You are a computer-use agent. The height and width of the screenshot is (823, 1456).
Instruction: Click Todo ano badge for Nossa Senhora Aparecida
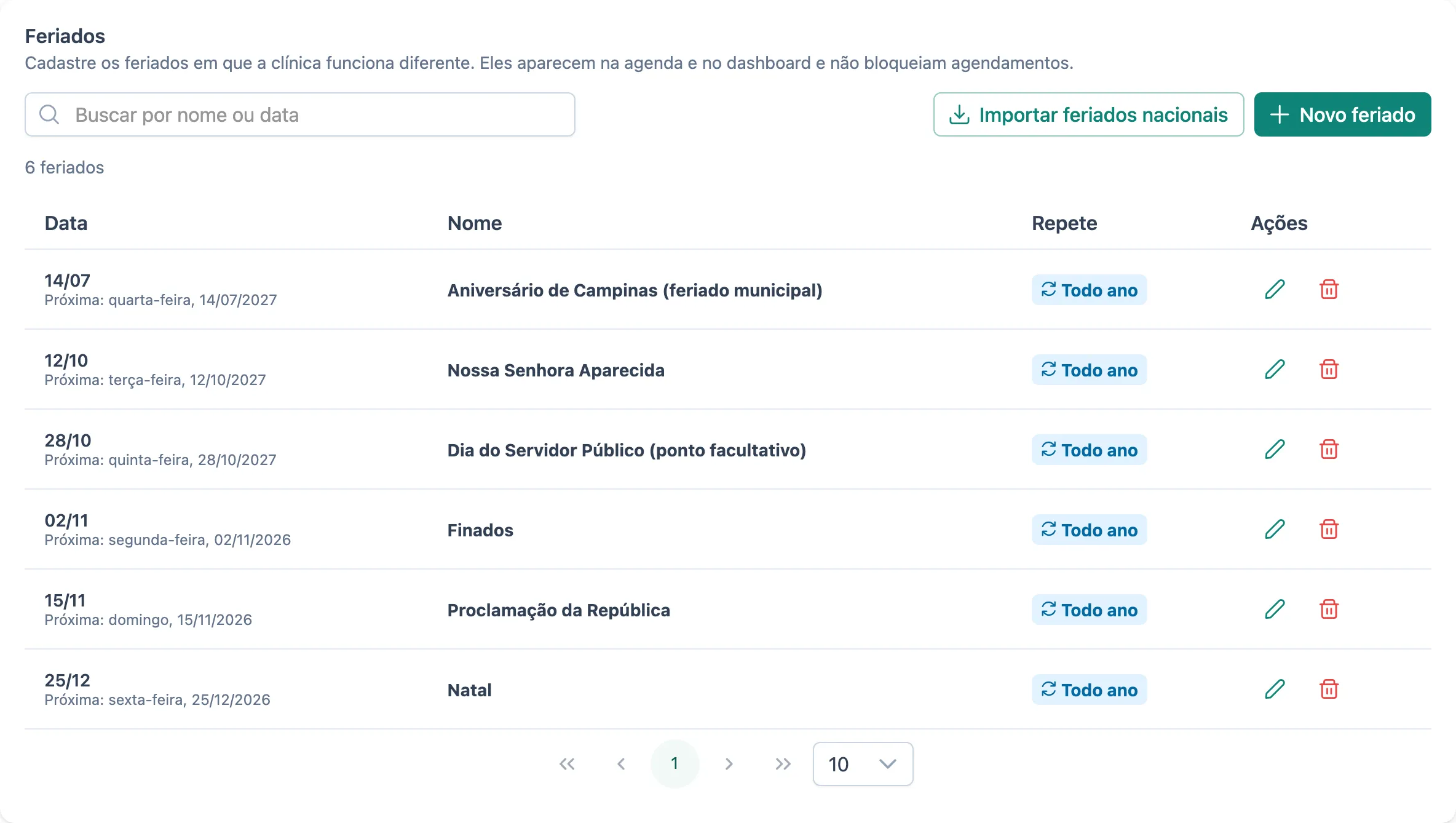(x=1089, y=370)
